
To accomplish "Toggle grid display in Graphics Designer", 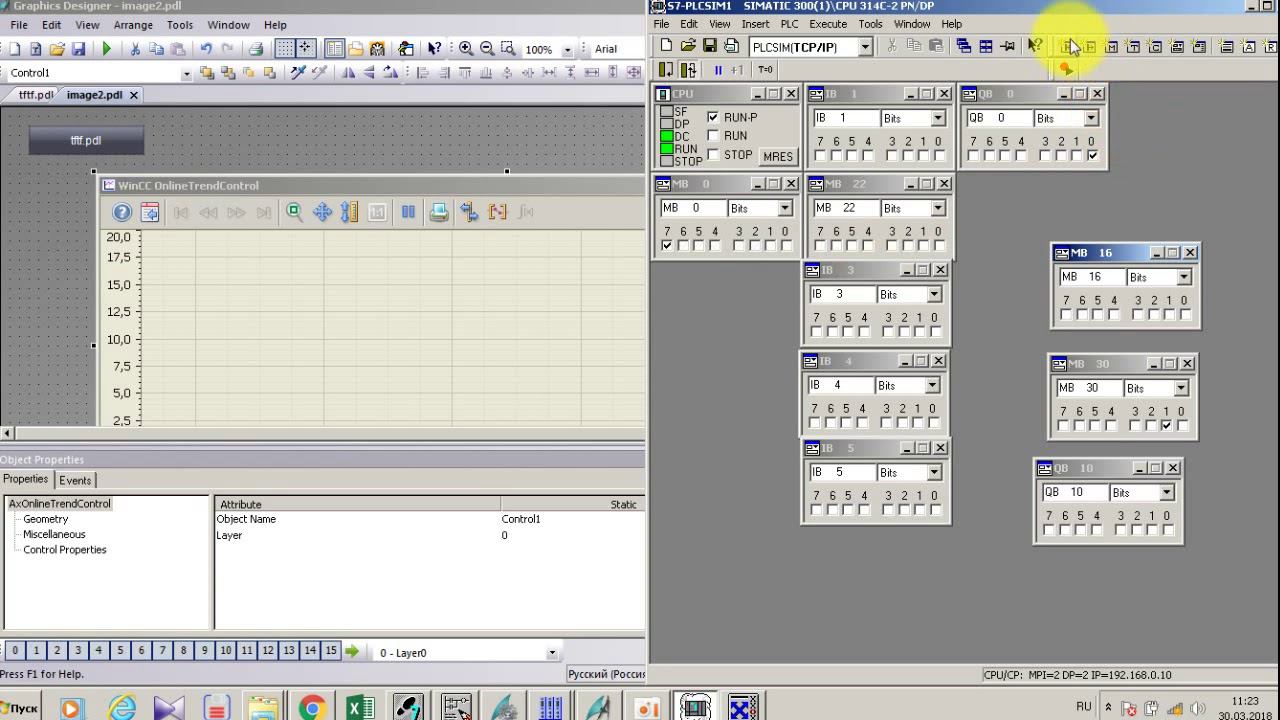I will (285, 48).
